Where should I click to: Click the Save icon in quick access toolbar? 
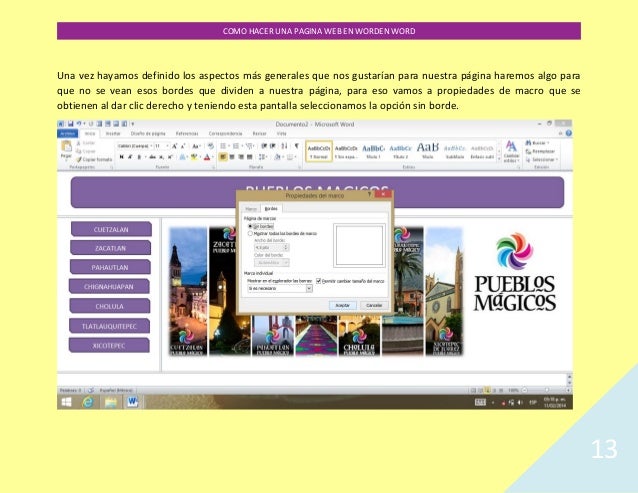[x=70, y=124]
